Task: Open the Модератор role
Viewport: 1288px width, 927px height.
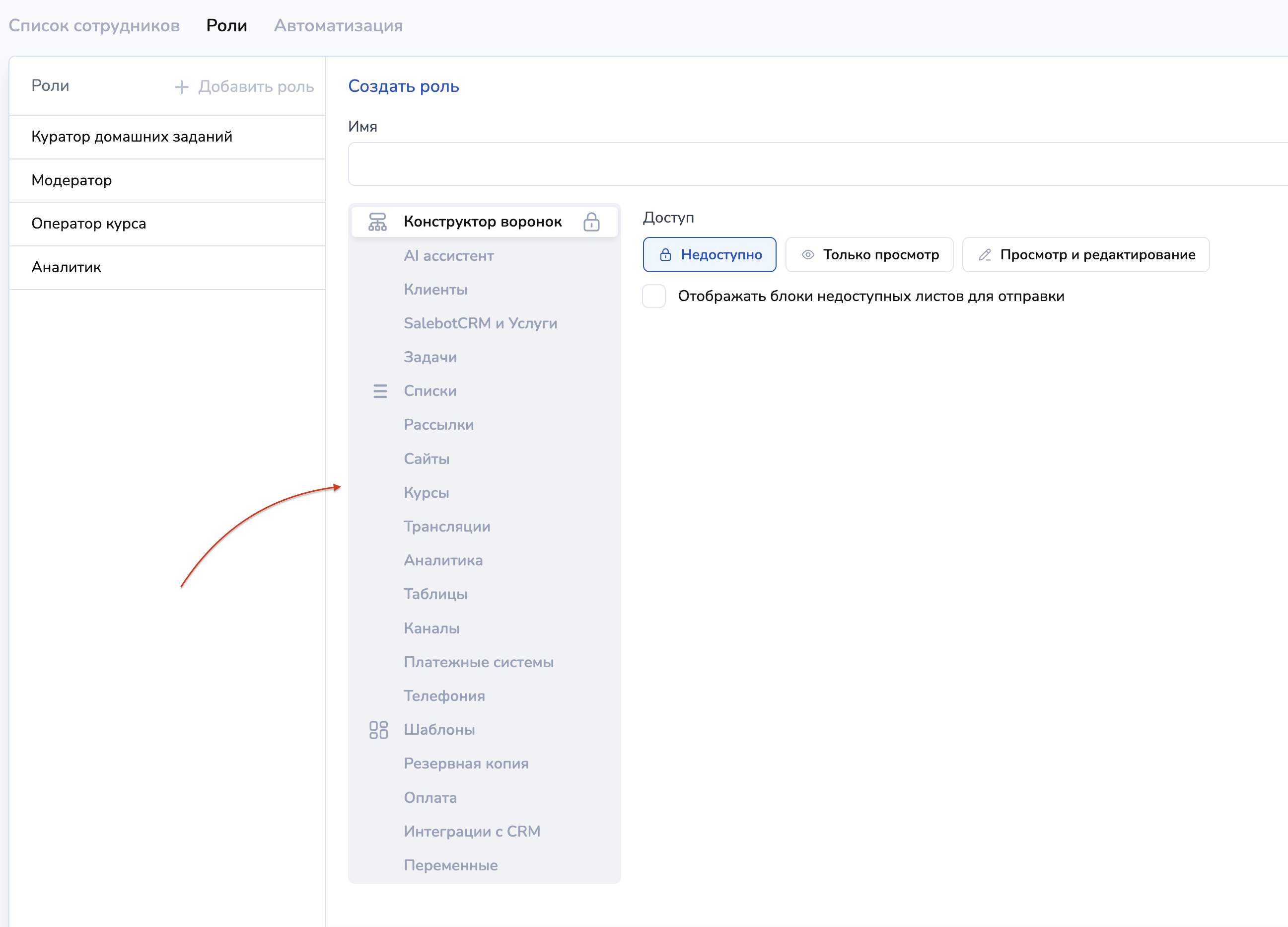Action: click(72, 180)
